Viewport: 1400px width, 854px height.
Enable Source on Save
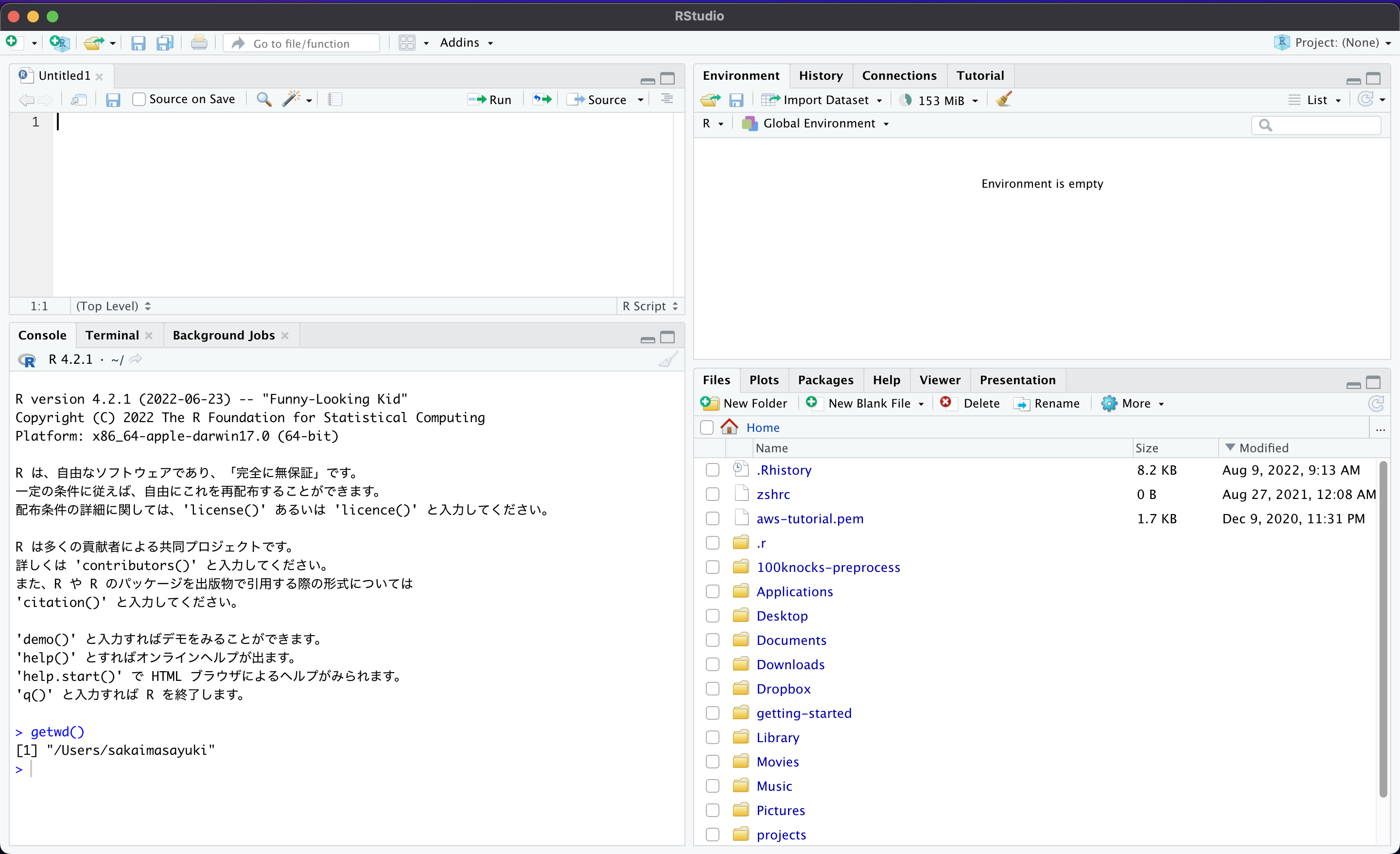(139, 99)
